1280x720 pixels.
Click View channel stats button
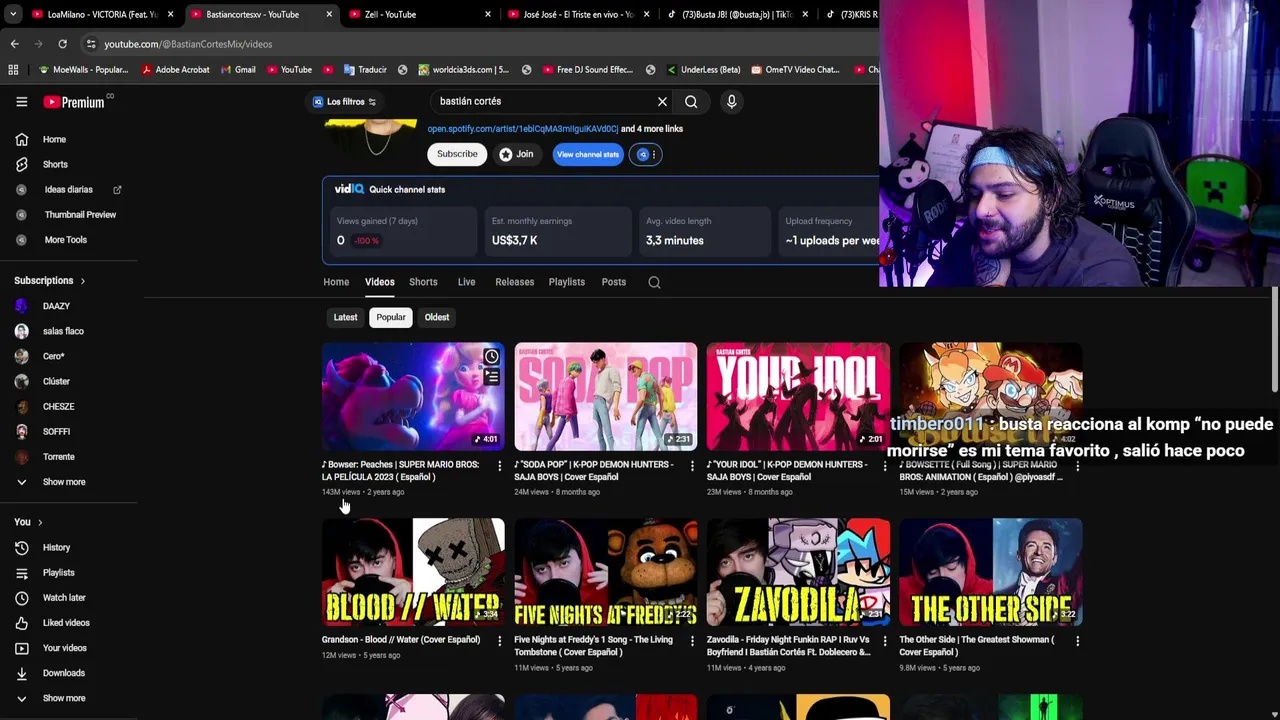pyautogui.click(x=588, y=154)
